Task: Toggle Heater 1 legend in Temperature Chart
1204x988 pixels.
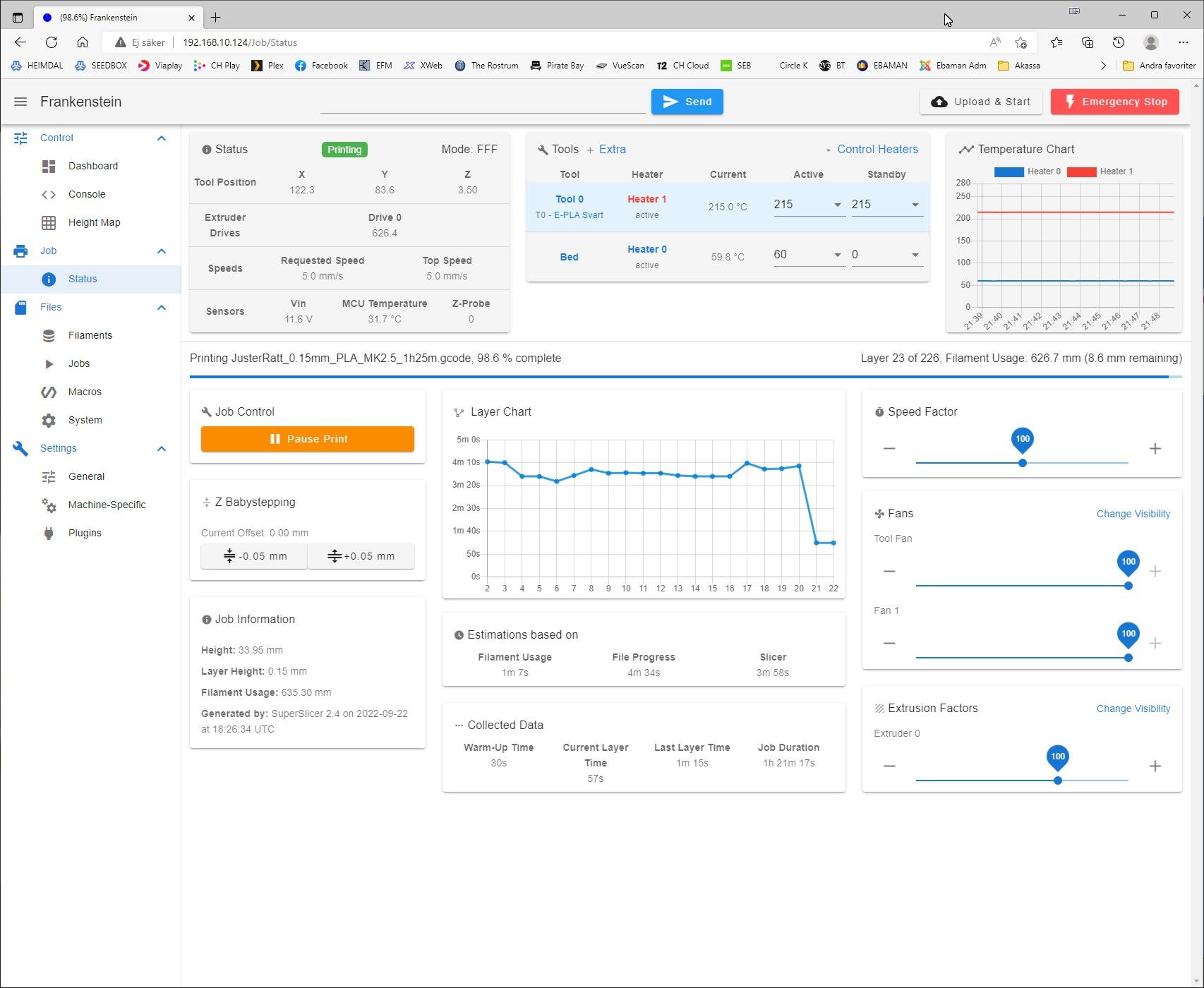Action: pos(1100,171)
